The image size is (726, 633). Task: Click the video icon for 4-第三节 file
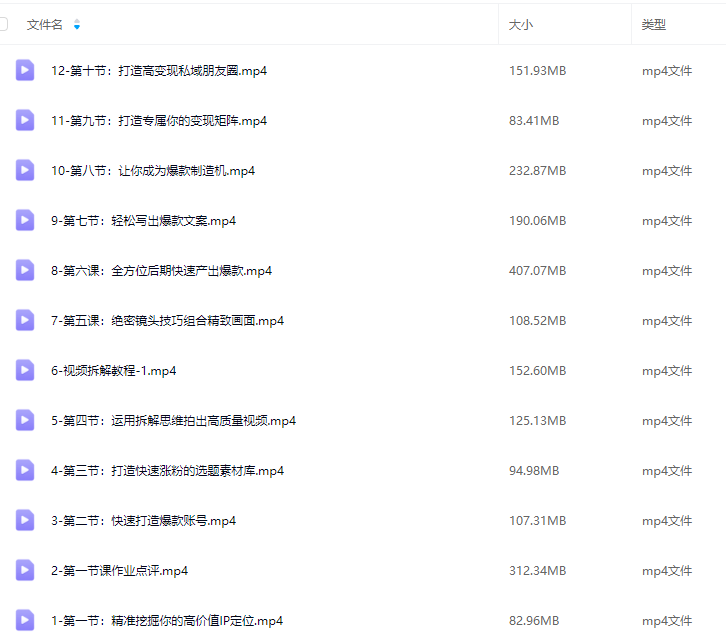point(25,470)
